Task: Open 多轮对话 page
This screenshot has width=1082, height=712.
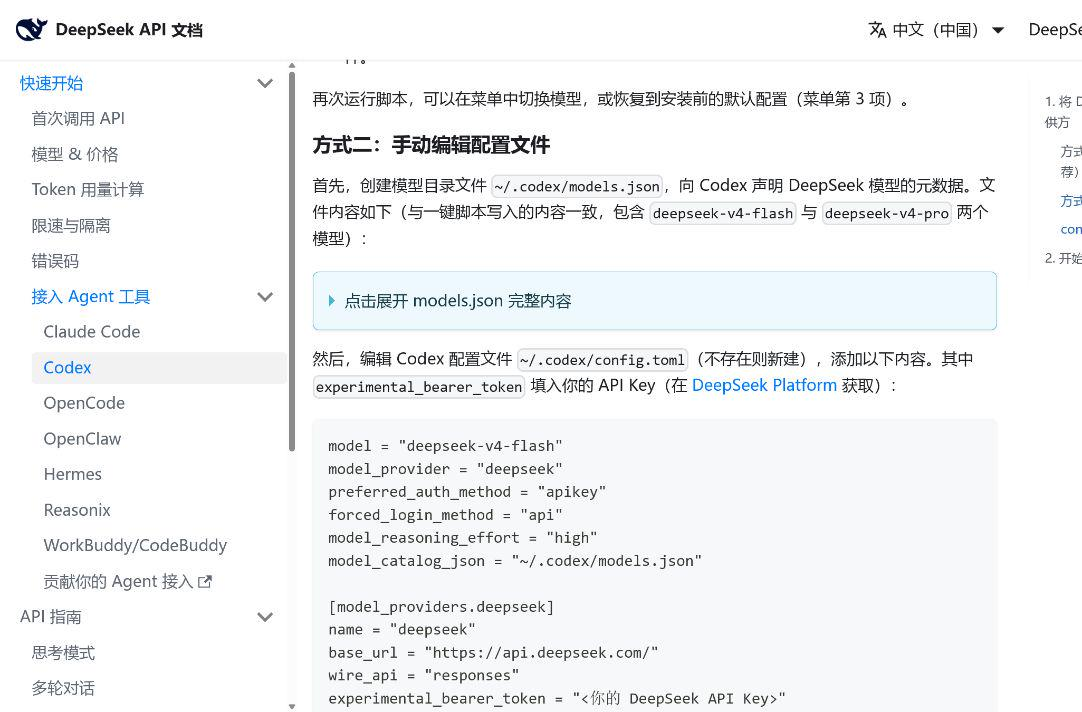Action: (x=63, y=688)
